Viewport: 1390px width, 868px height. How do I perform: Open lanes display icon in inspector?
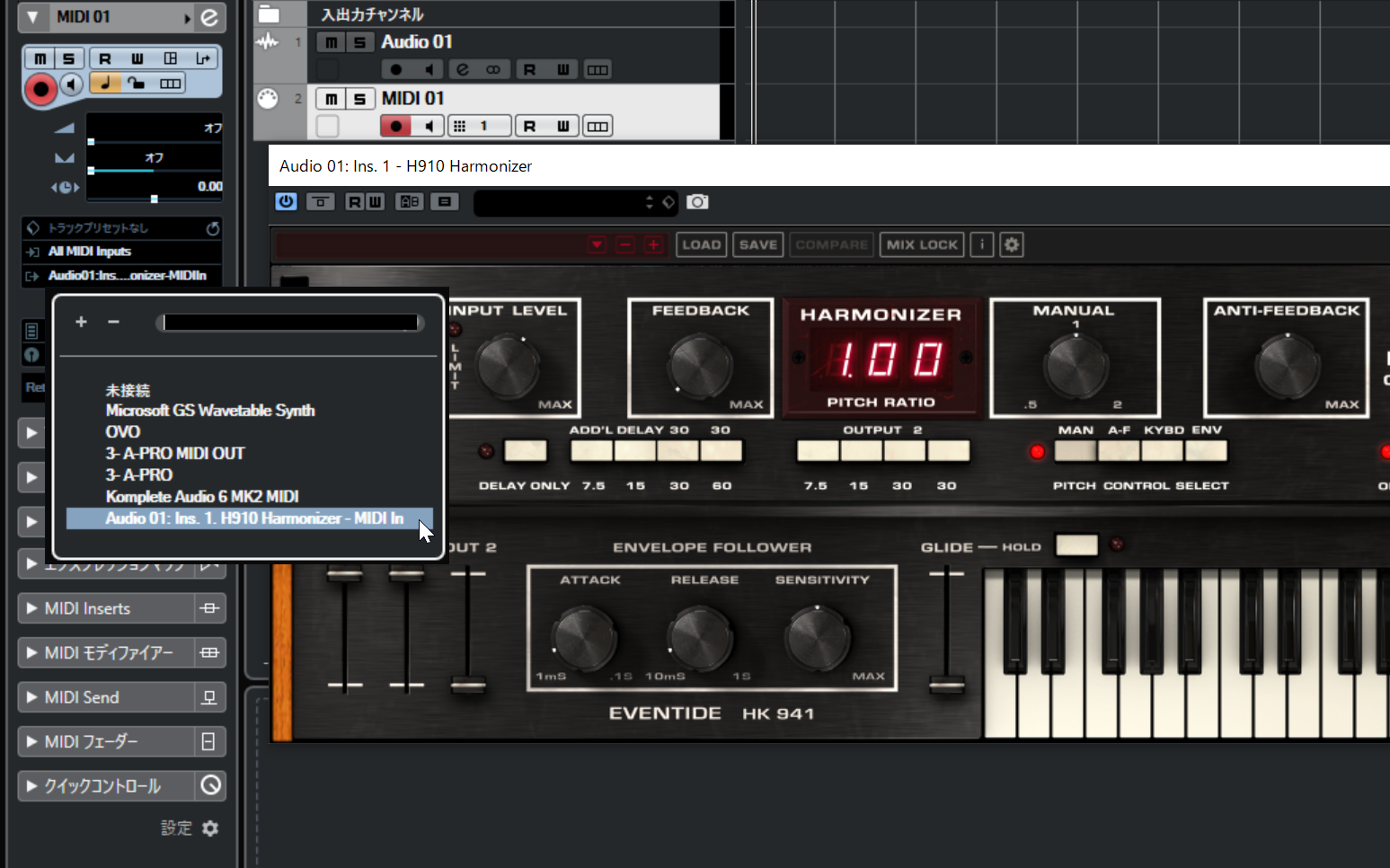pyautogui.click(x=170, y=84)
